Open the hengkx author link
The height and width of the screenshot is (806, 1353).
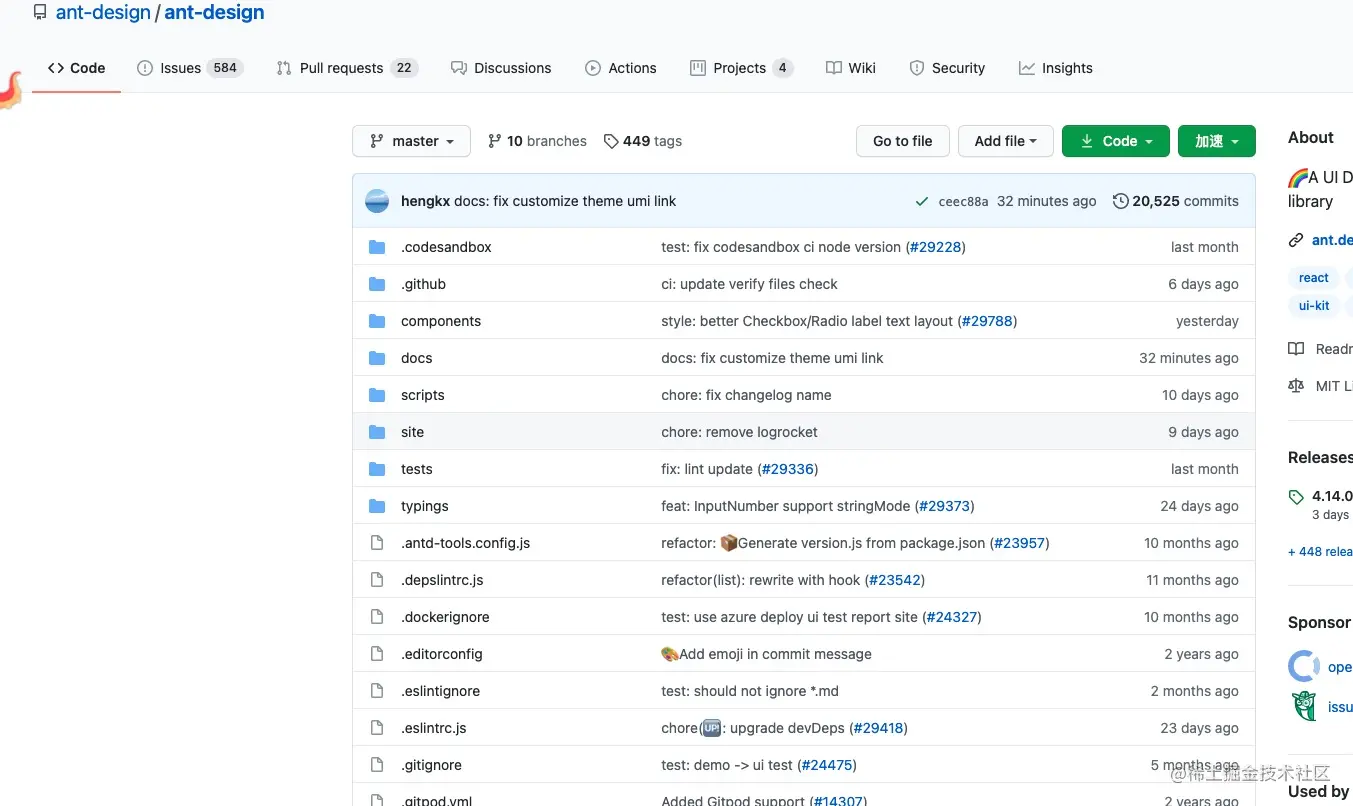click(425, 201)
